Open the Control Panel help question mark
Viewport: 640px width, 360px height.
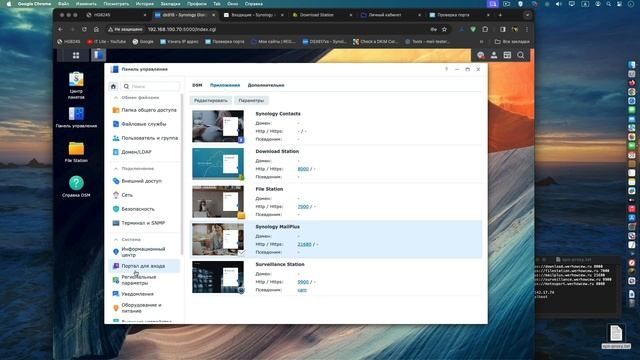[x=446, y=69]
